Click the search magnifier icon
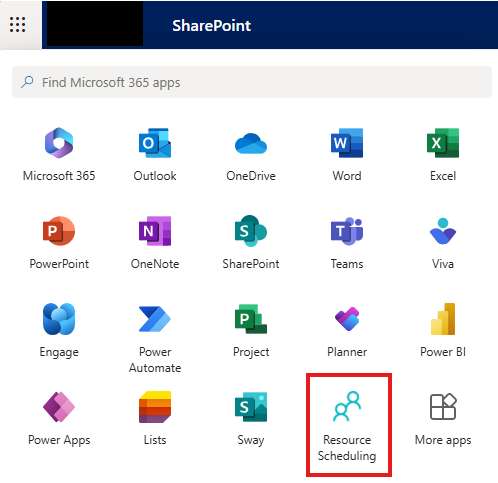498x483 pixels. pos(27,82)
